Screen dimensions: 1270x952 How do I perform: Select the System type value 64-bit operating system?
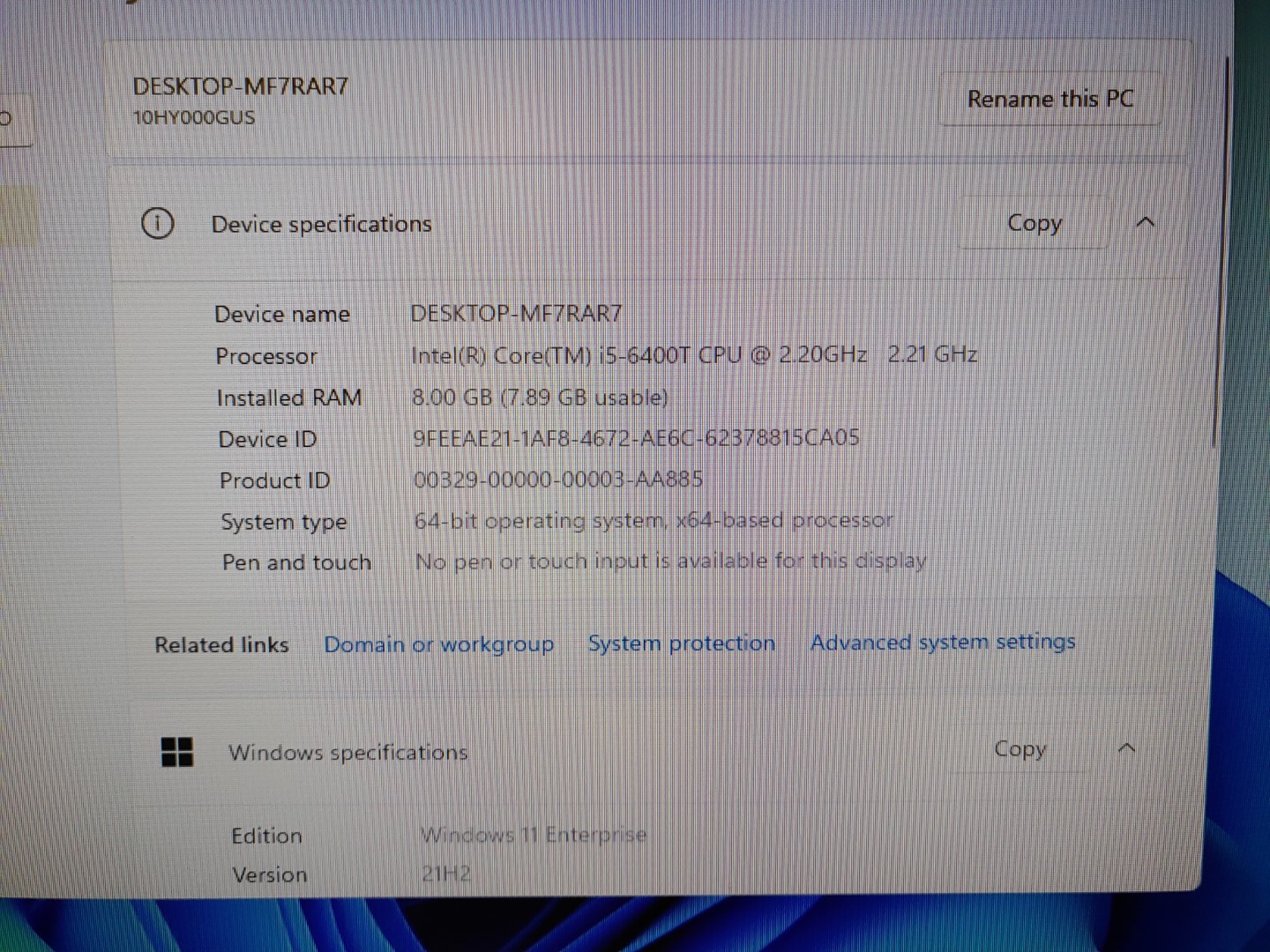(654, 520)
